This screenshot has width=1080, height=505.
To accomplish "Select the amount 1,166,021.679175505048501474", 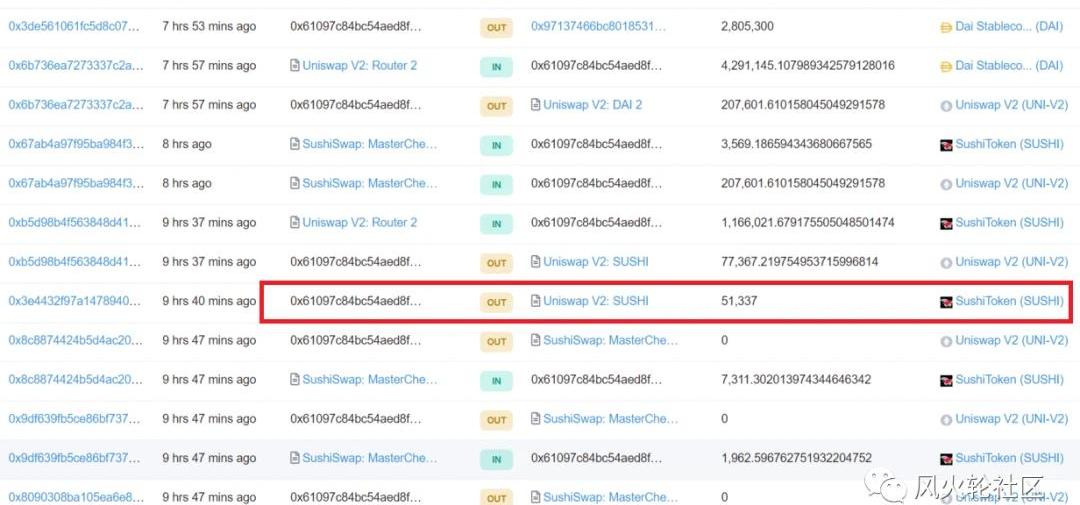I will coord(808,223).
